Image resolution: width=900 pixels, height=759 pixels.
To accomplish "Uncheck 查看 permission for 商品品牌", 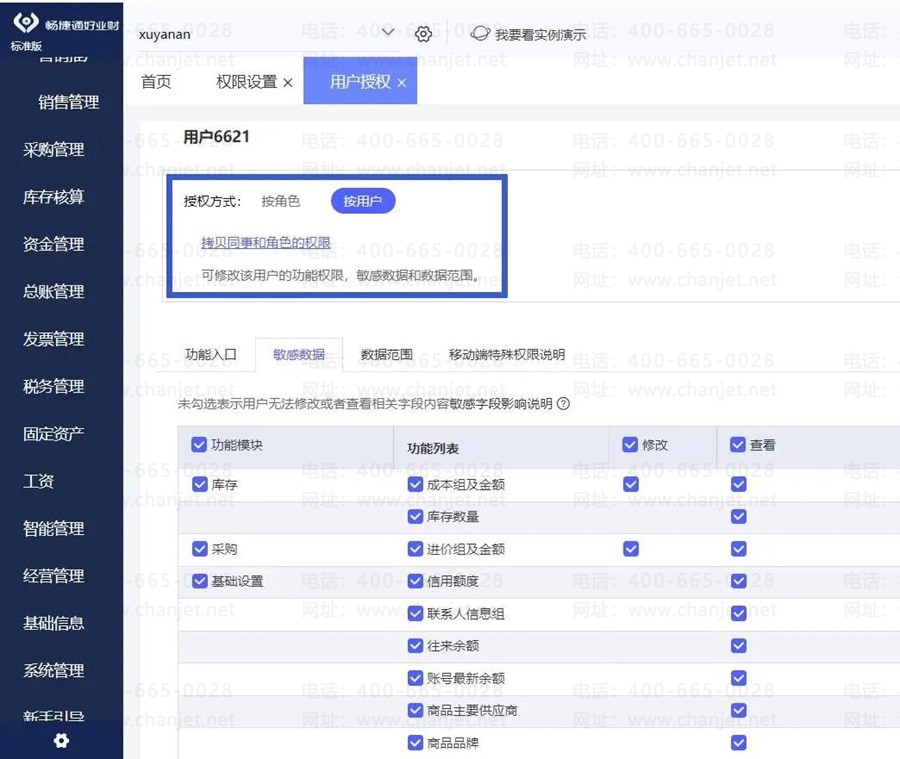I will 739,743.
